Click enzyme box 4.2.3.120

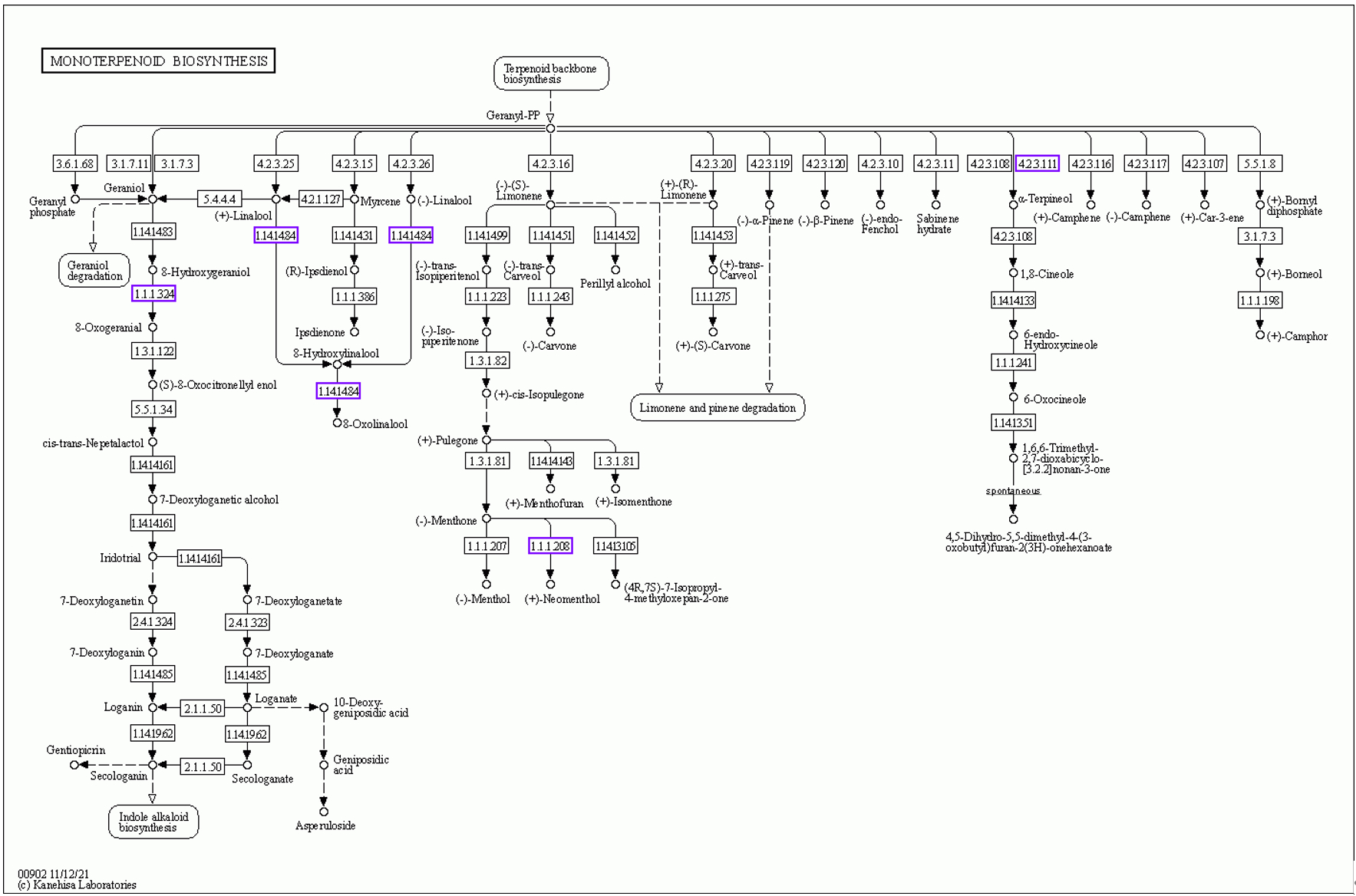click(825, 163)
